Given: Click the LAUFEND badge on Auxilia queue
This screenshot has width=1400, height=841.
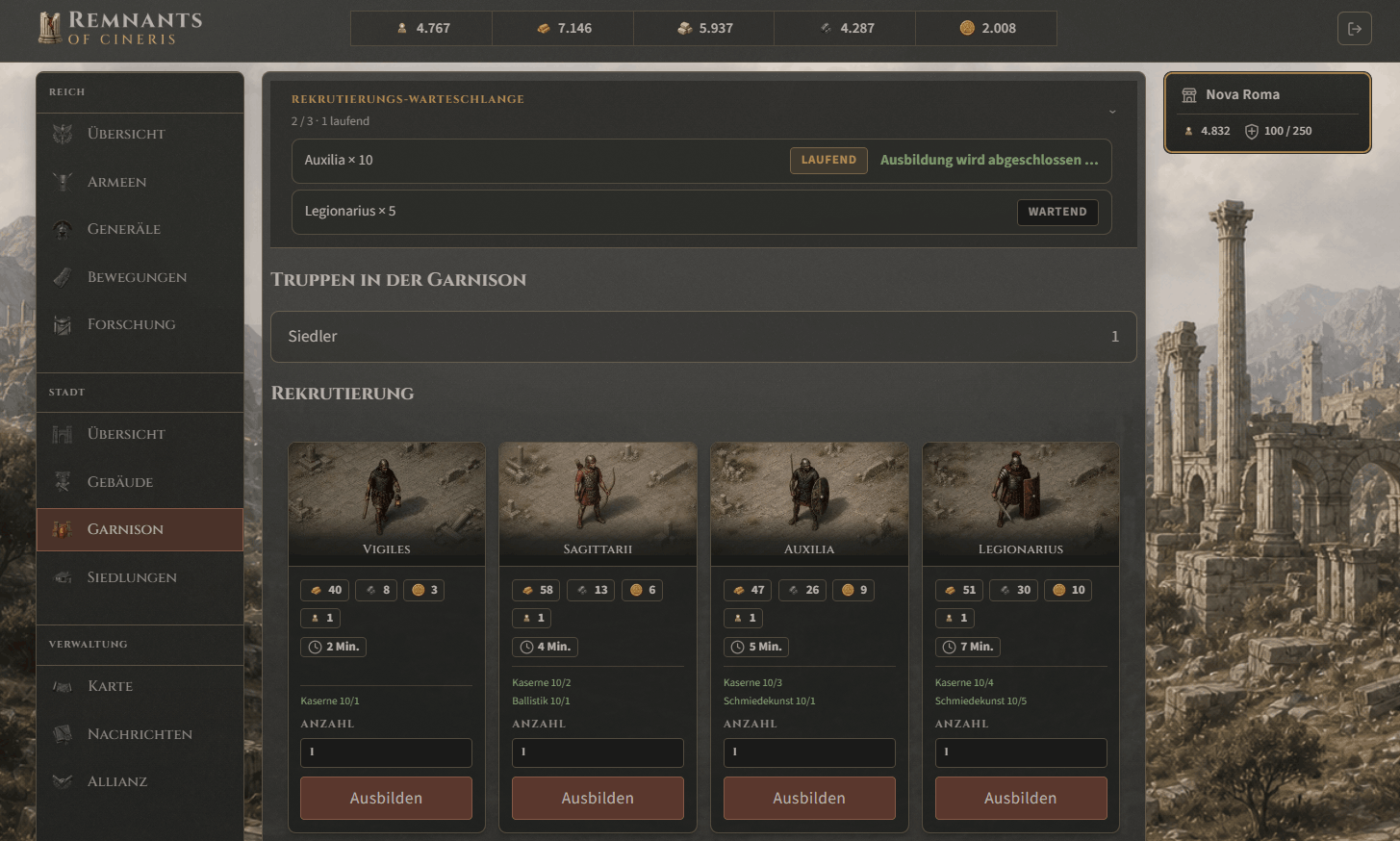Looking at the screenshot, I should (828, 161).
